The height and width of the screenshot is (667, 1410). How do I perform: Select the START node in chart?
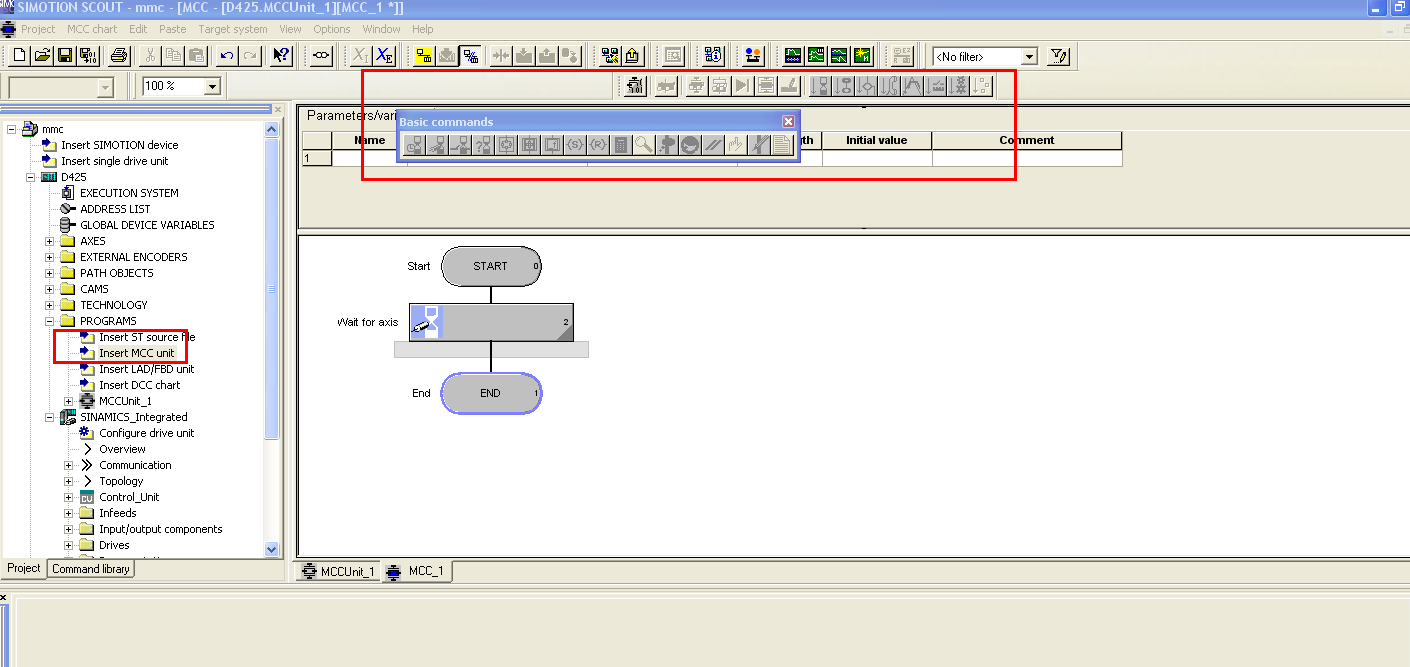pyautogui.click(x=491, y=266)
